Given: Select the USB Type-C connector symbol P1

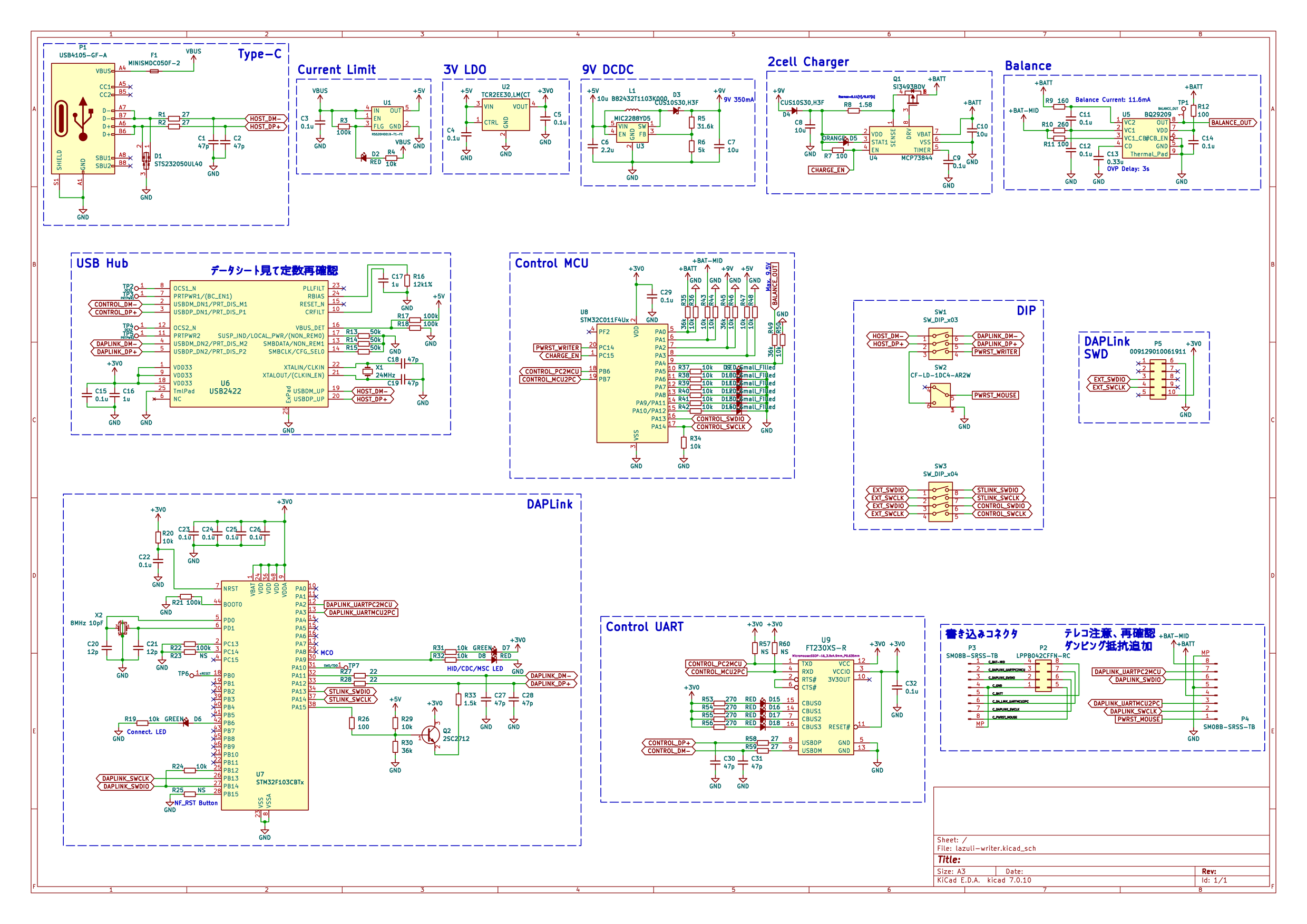Looking at the screenshot, I should click(83, 119).
